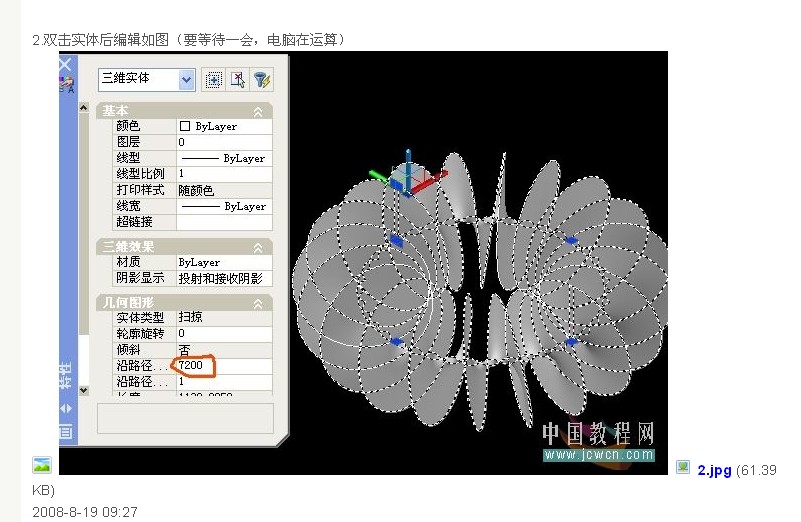Image resolution: width=801 pixels, height=522 pixels.
Task: Click the empty 超链接 value field
Action: click(x=224, y=222)
